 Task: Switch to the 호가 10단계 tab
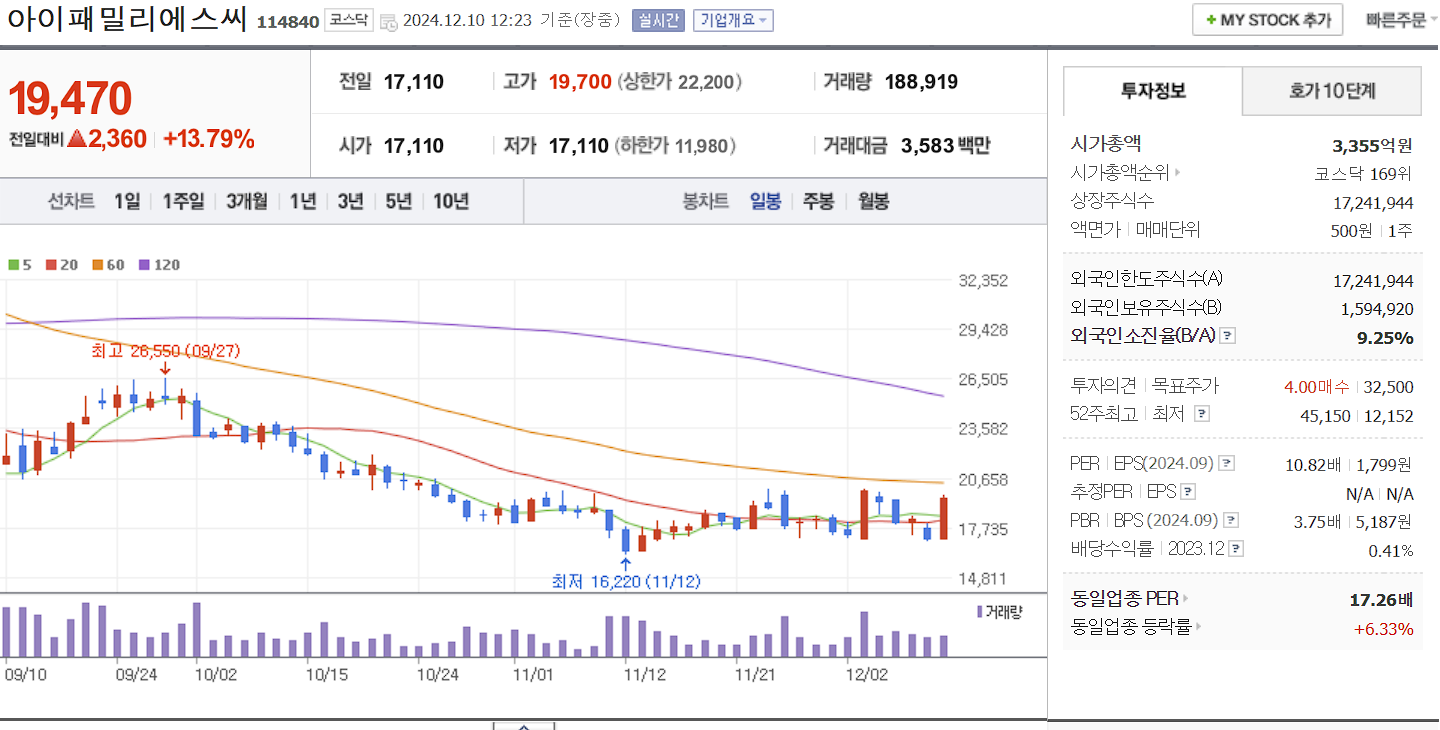tap(1331, 91)
